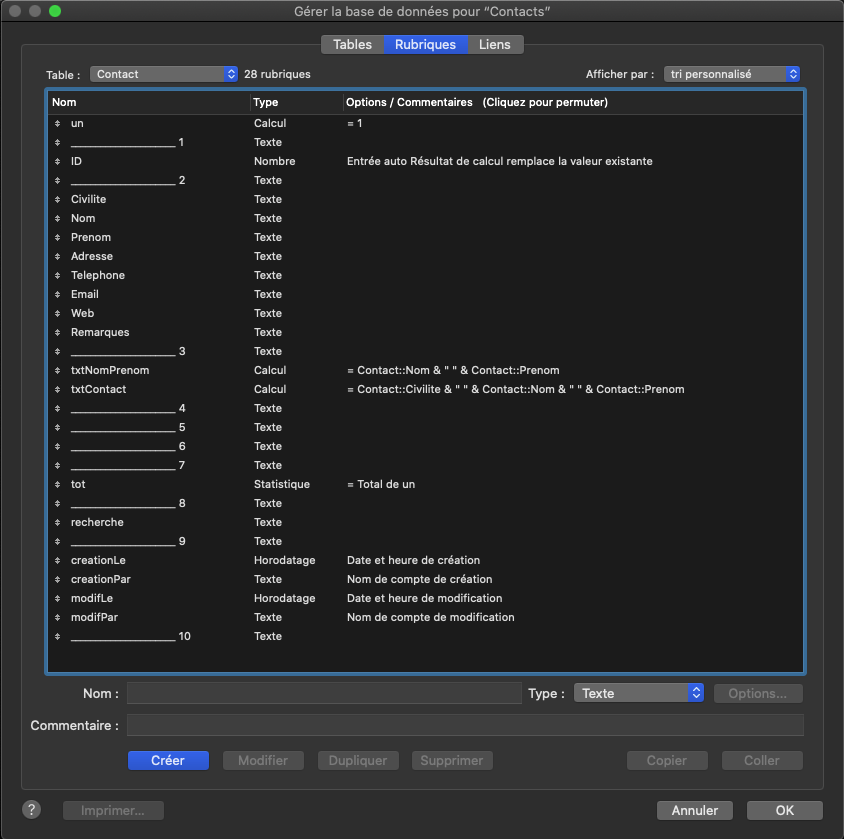Click the reorder handle beside txtContact field
This screenshot has height=839, width=844.
click(x=57, y=389)
